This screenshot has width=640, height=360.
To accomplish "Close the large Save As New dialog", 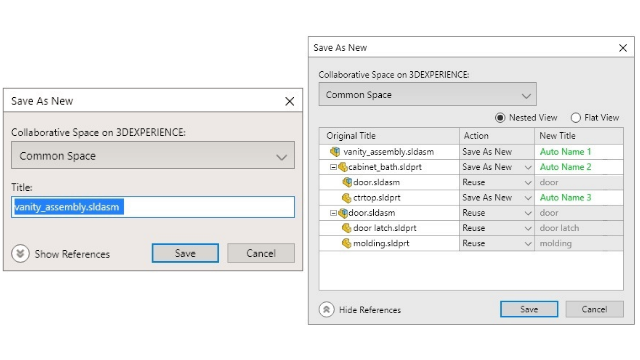I will click(622, 48).
